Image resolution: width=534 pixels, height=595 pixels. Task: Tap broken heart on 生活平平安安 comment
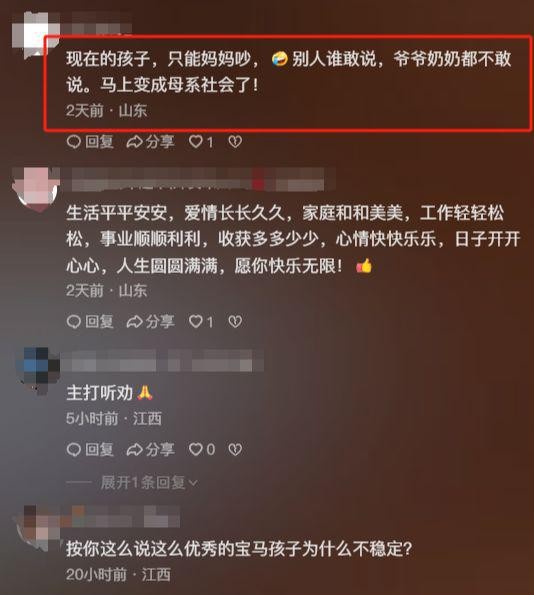(235, 322)
